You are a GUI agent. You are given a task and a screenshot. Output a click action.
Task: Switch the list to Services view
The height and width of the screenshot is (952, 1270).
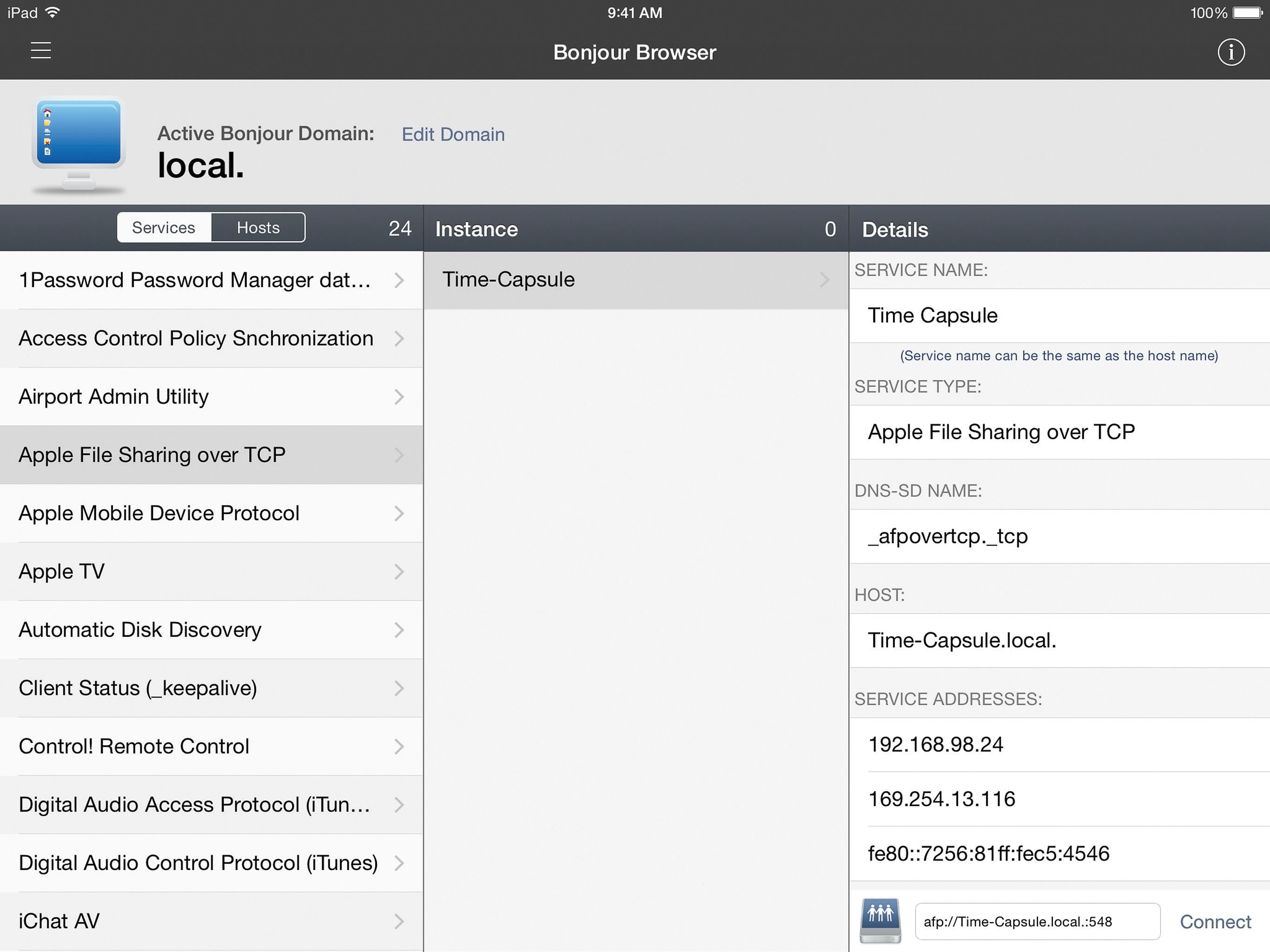click(164, 227)
